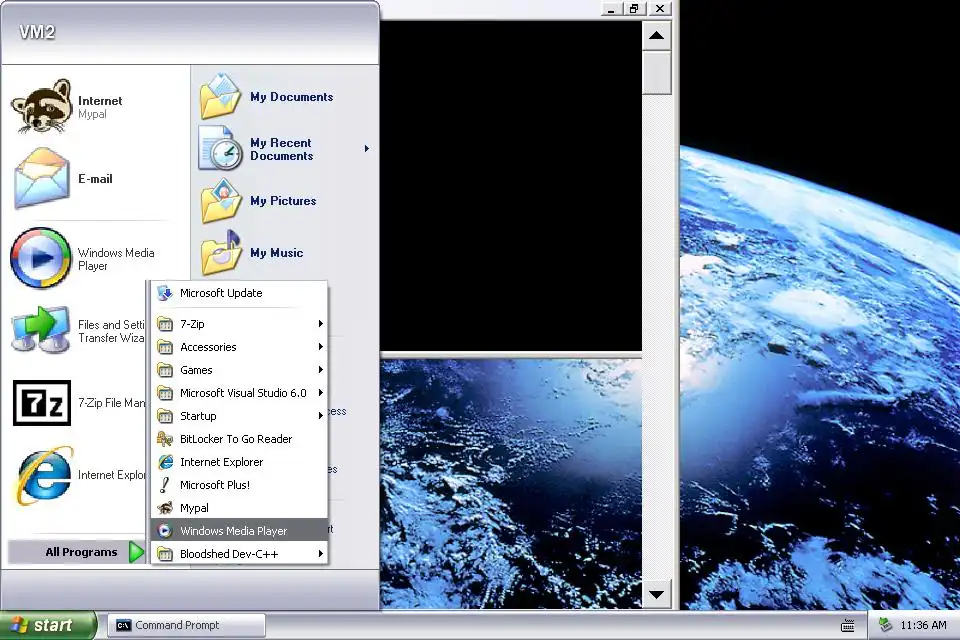960x640 pixels.
Task: Open the E-mail envelope icon
Action: click(42, 178)
